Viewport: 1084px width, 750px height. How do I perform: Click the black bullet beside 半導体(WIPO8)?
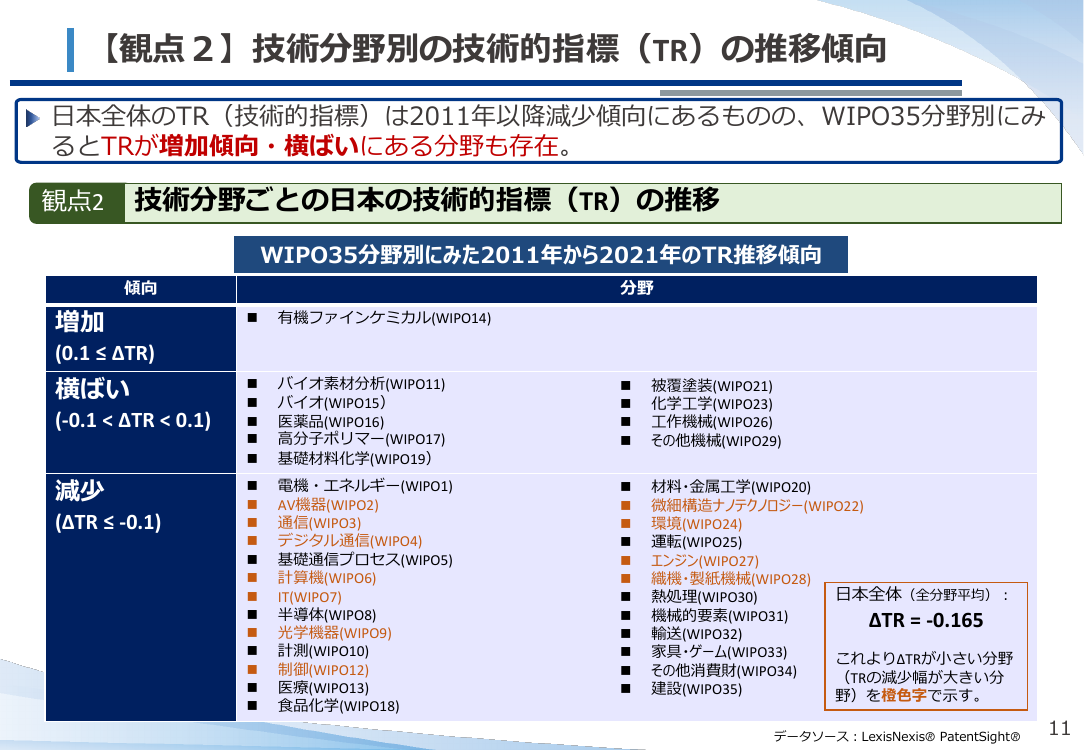pos(252,615)
